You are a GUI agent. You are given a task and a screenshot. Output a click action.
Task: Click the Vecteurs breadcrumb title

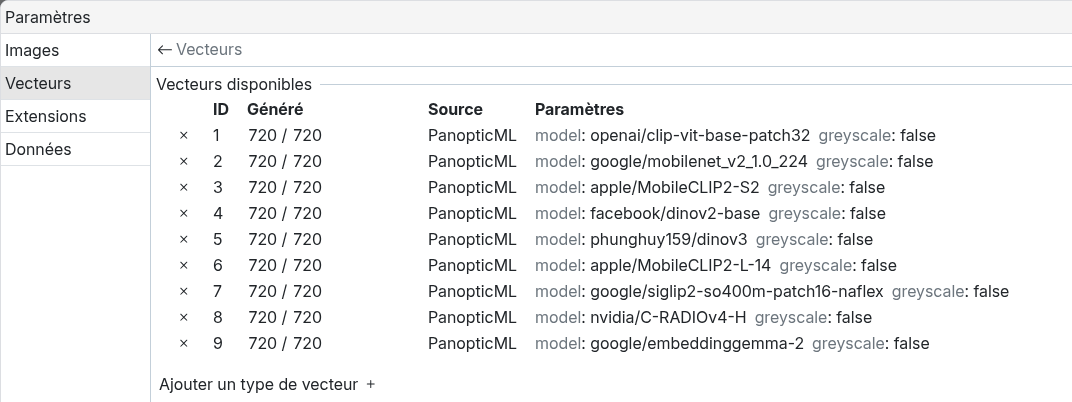(209, 50)
